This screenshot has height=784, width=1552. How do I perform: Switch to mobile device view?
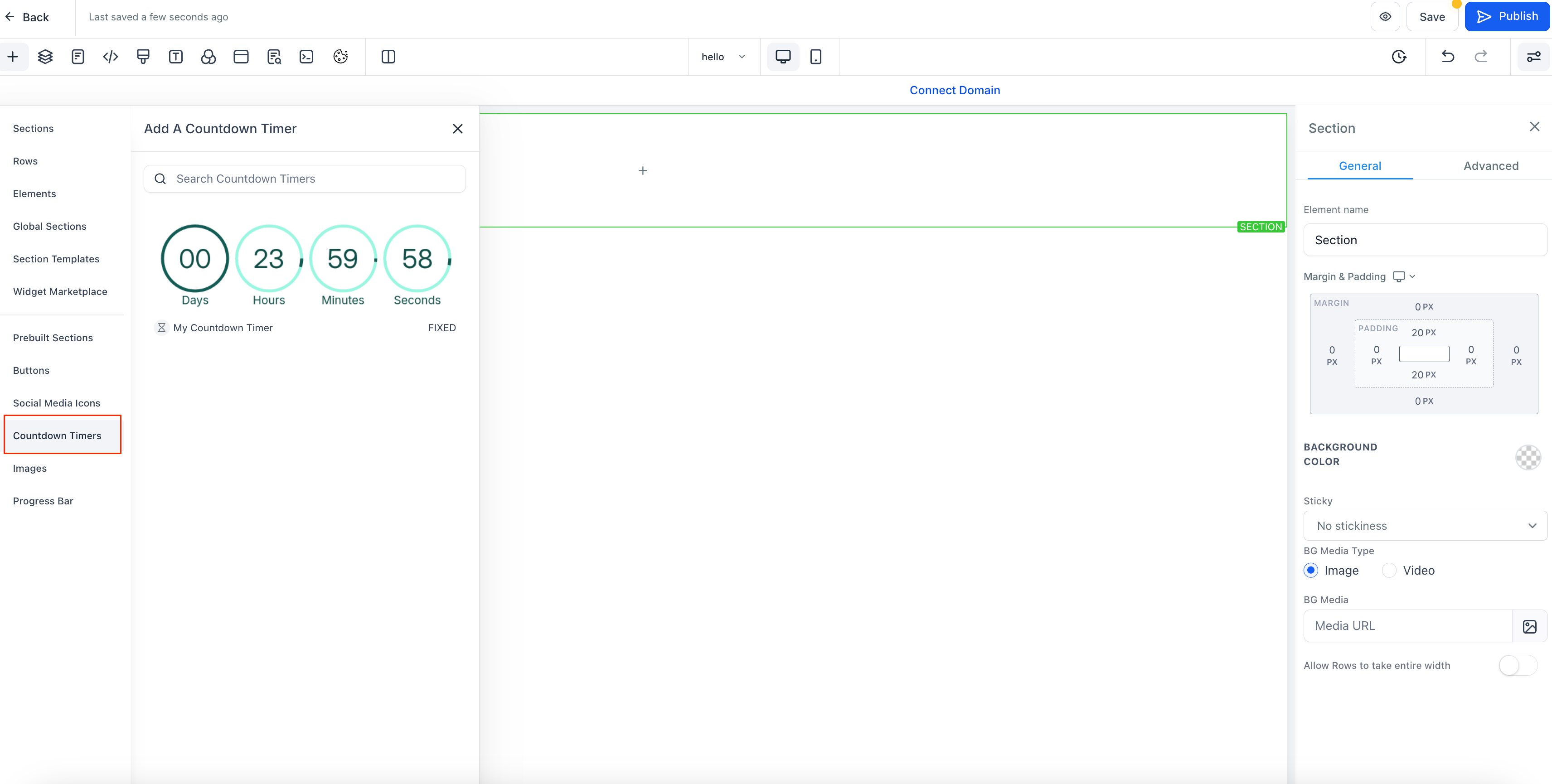816,57
